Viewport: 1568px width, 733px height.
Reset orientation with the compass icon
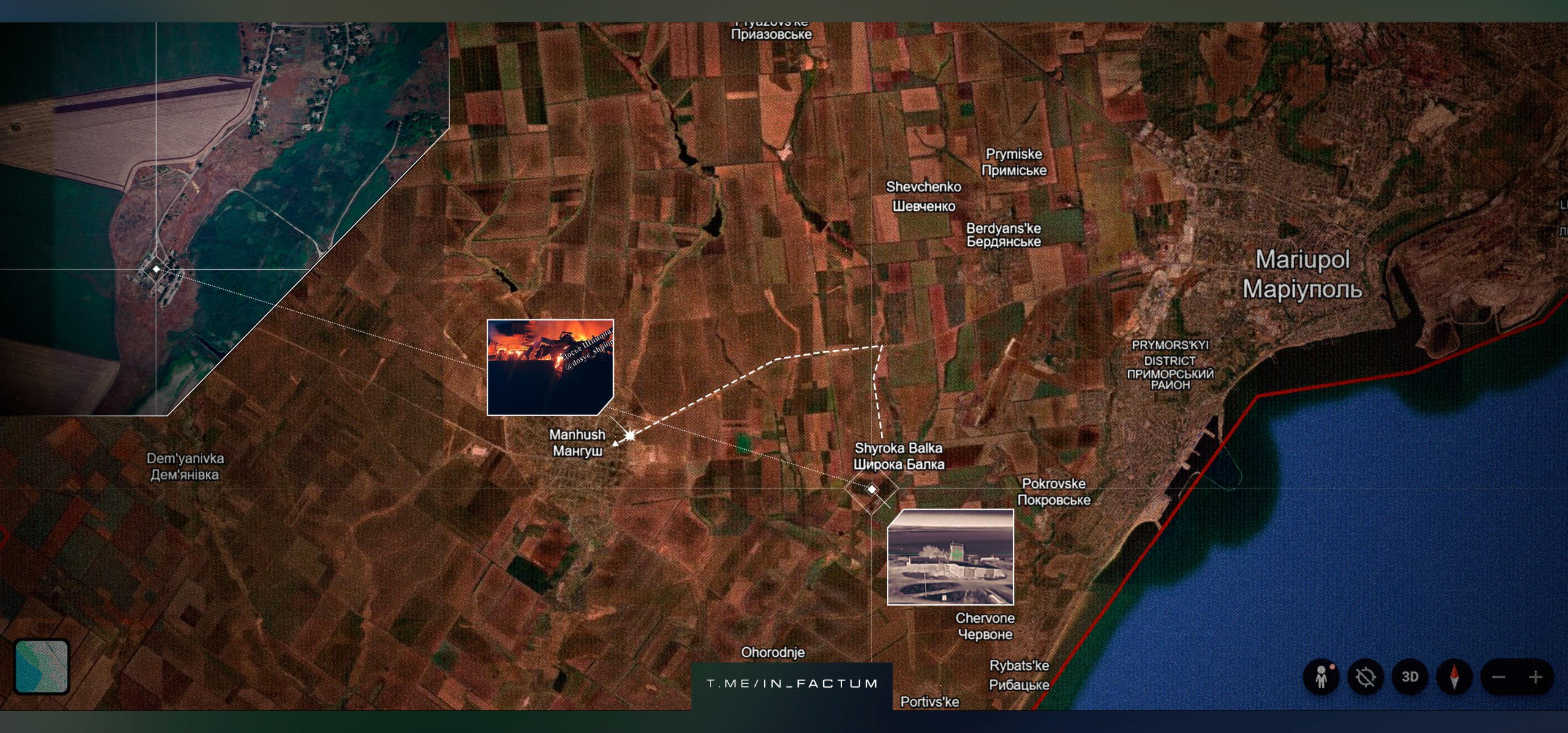coord(1454,677)
